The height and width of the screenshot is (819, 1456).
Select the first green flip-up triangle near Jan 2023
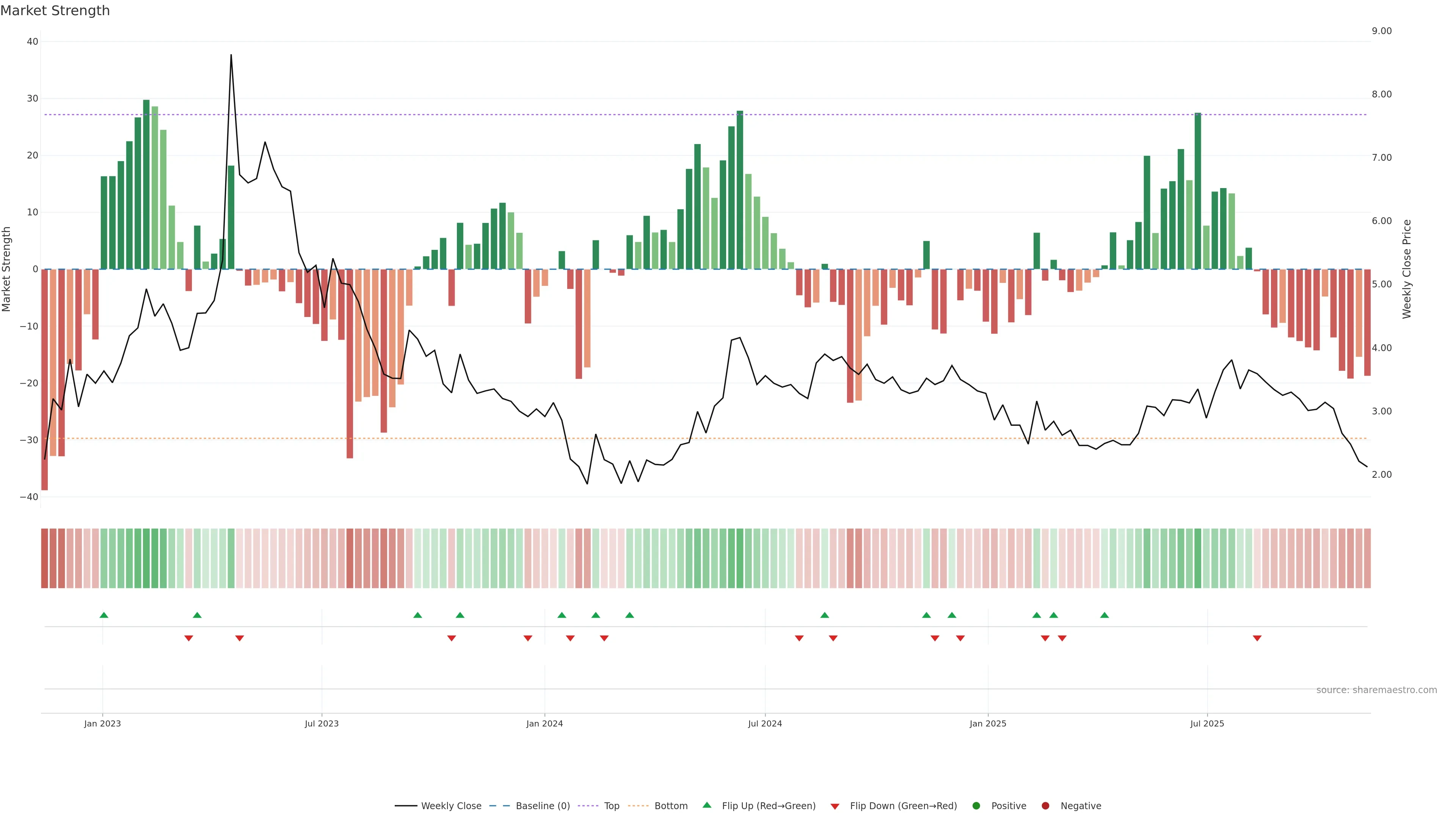point(104,615)
